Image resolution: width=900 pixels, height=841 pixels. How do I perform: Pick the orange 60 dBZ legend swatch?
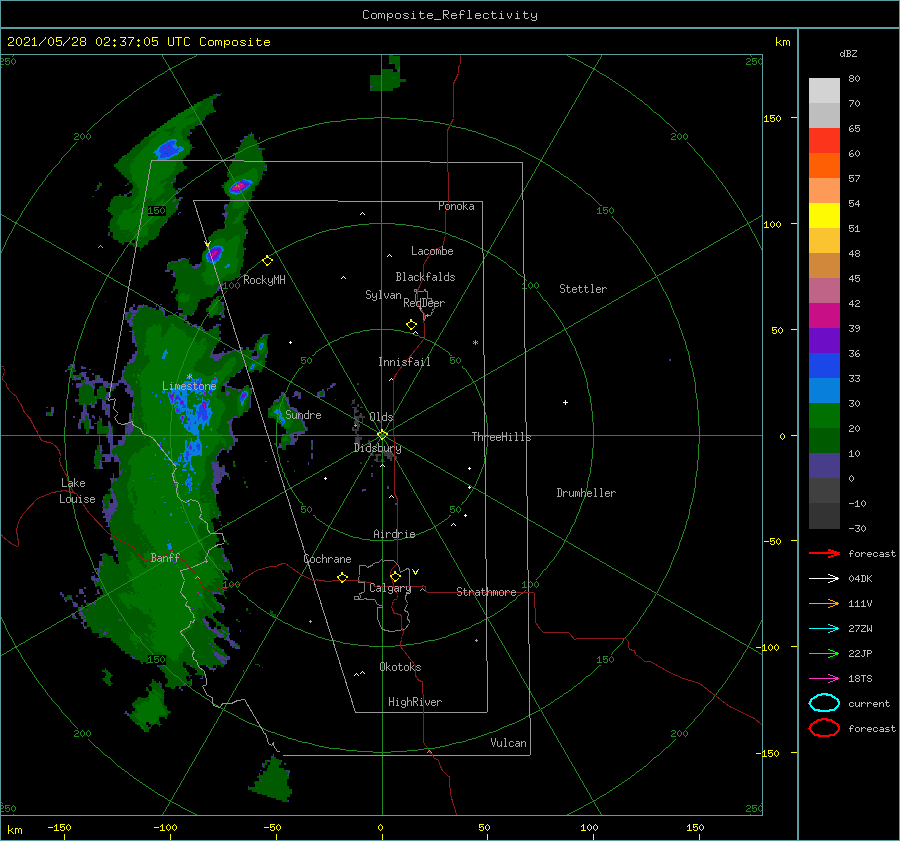(824, 165)
